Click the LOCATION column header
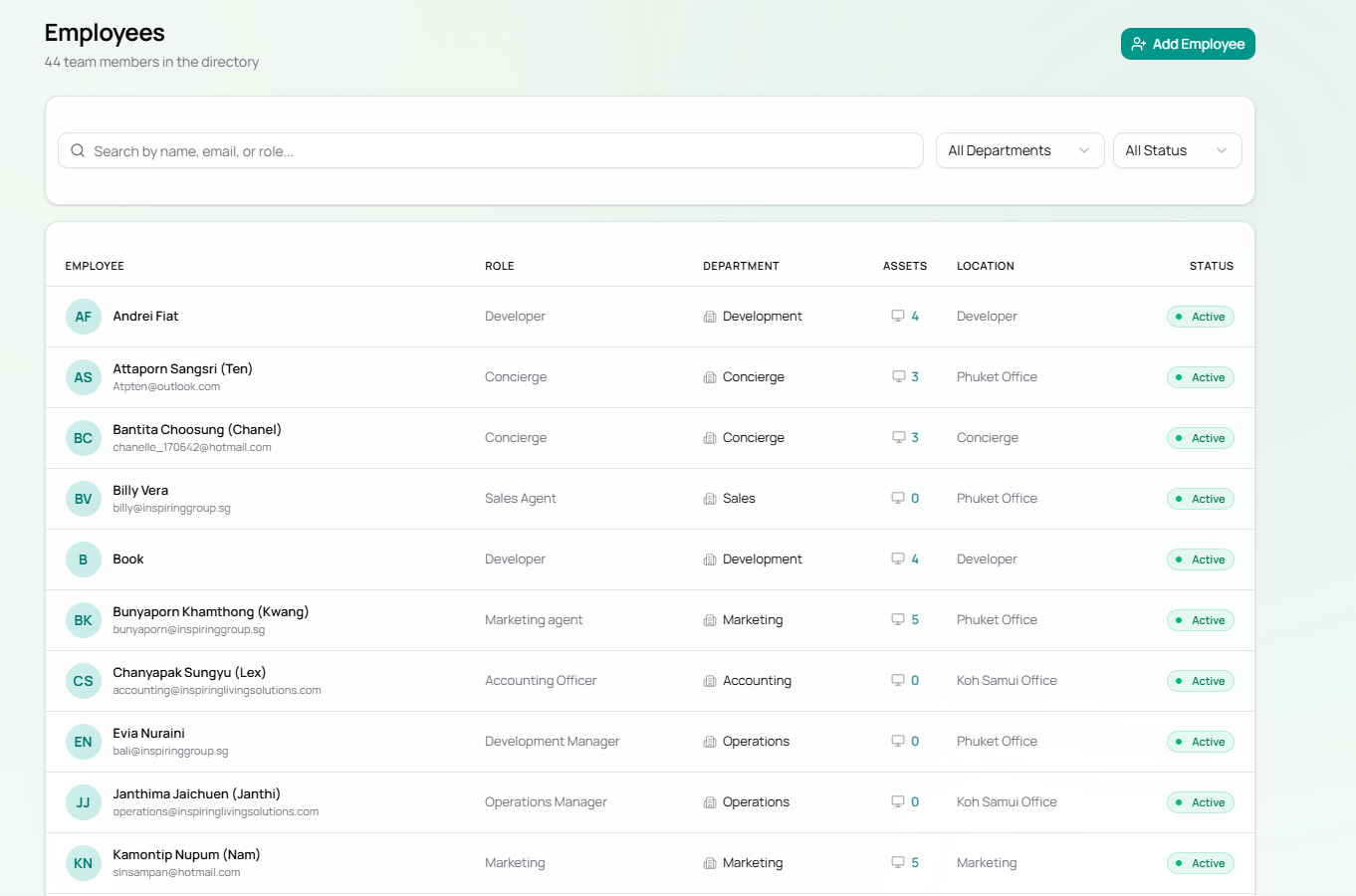The image size is (1356, 896). [986, 266]
